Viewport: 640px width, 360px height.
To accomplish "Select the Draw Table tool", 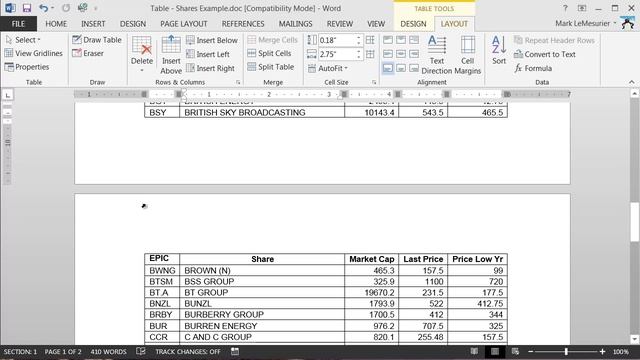I will [x=97, y=40].
